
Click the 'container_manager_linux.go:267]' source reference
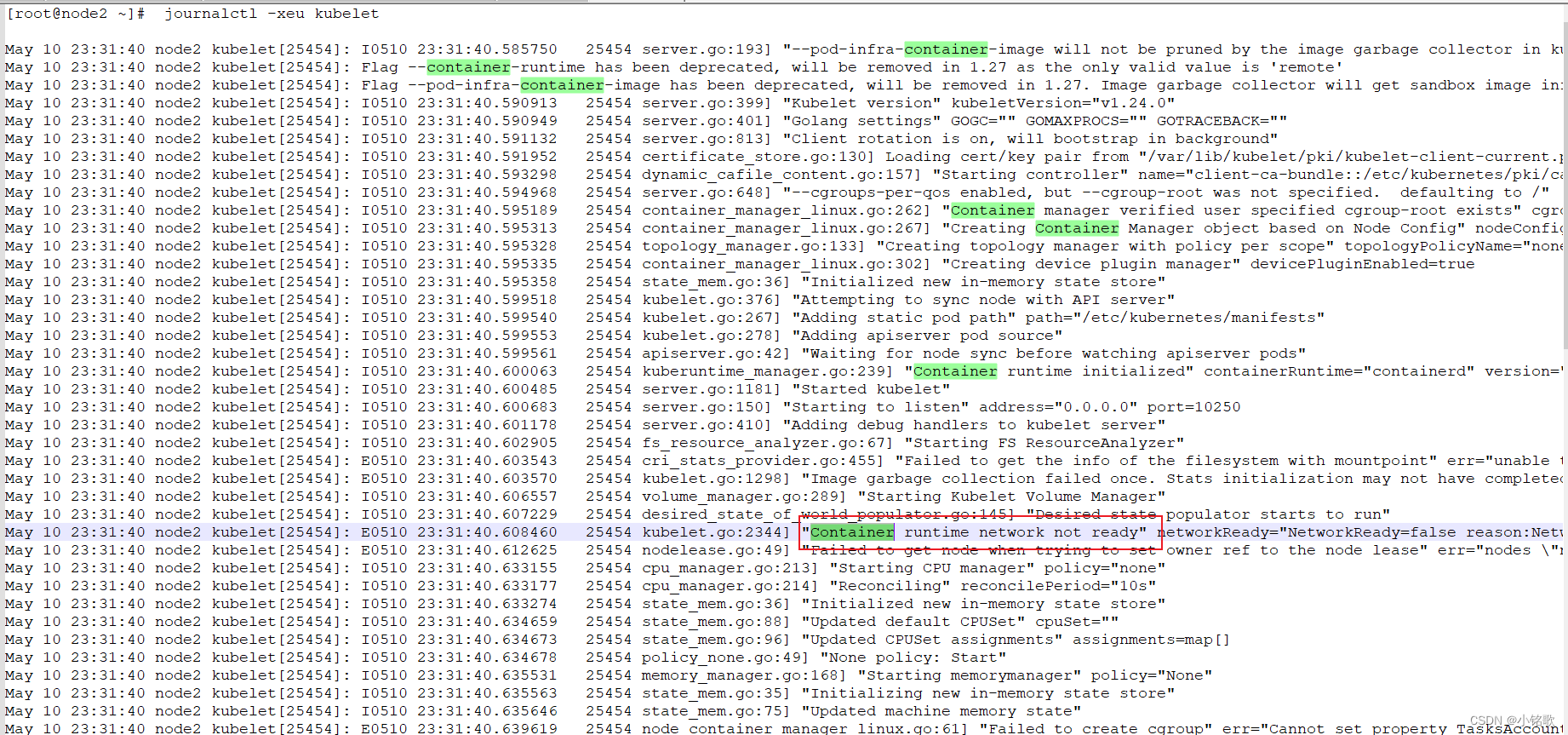(787, 228)
